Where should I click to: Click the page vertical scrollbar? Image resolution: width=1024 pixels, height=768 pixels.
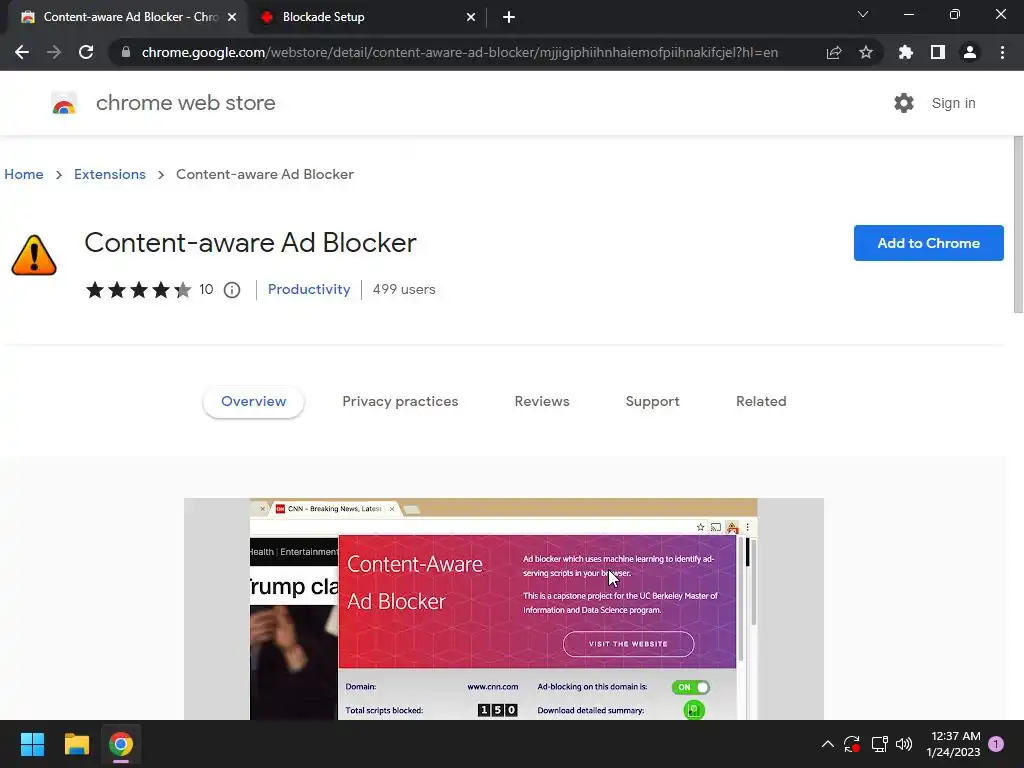coord(1017,225)
